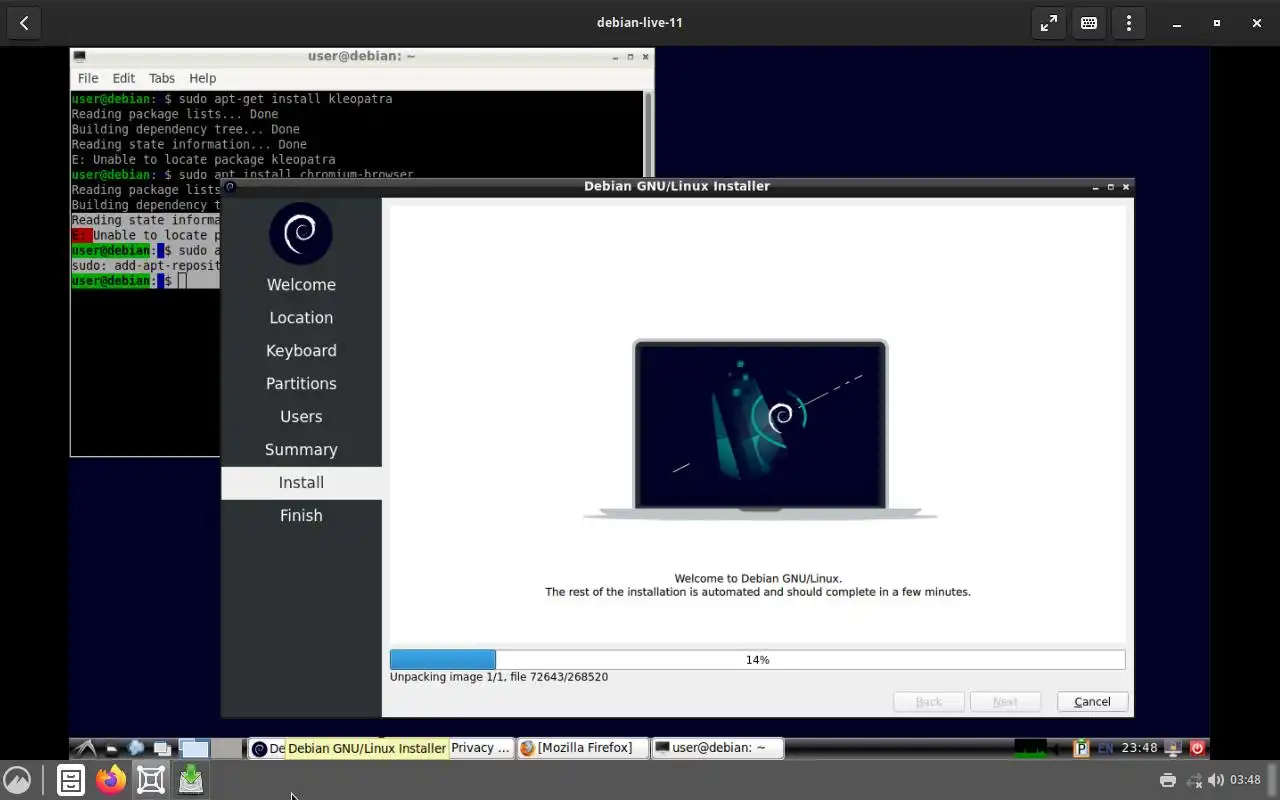The image size is (1280, 800).
Task: Select the Partitions step in installer
Action: coord(301,384)
